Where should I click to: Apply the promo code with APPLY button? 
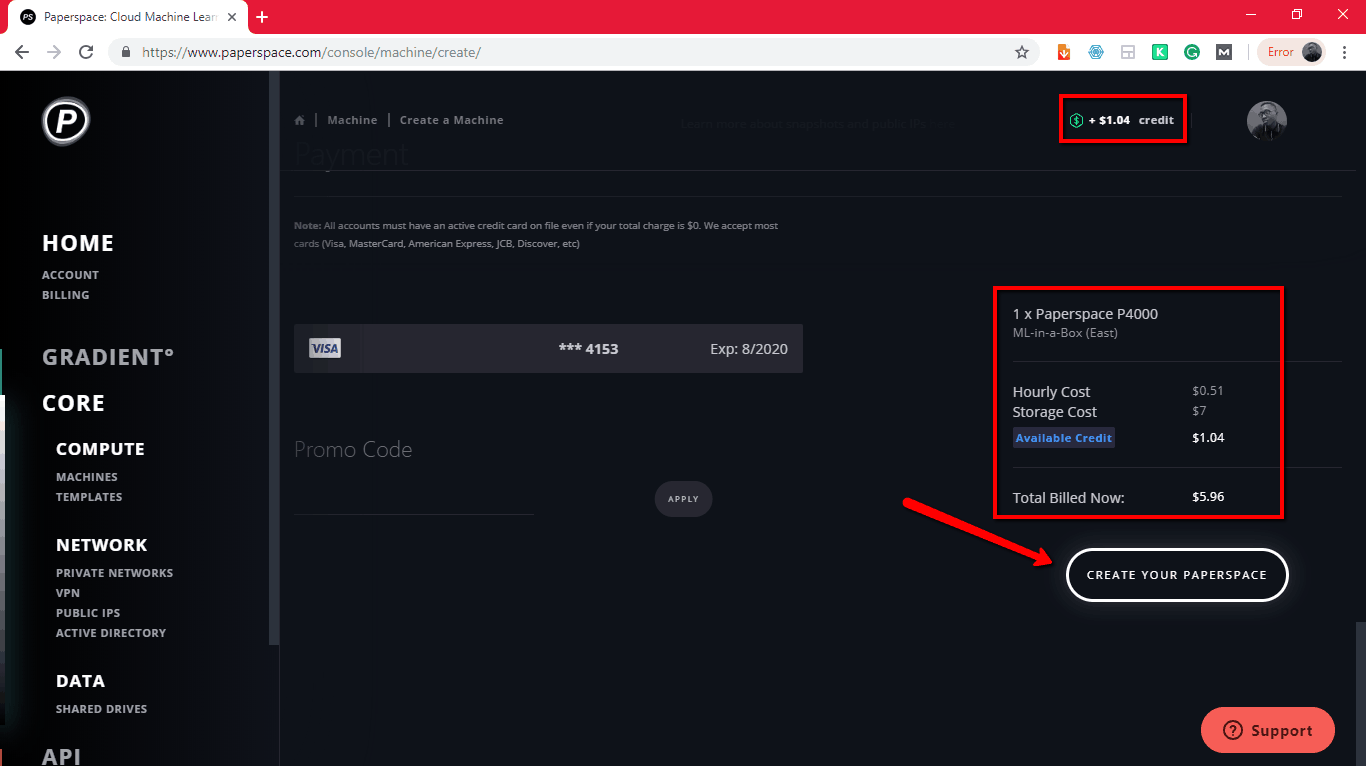pos(683,499)
